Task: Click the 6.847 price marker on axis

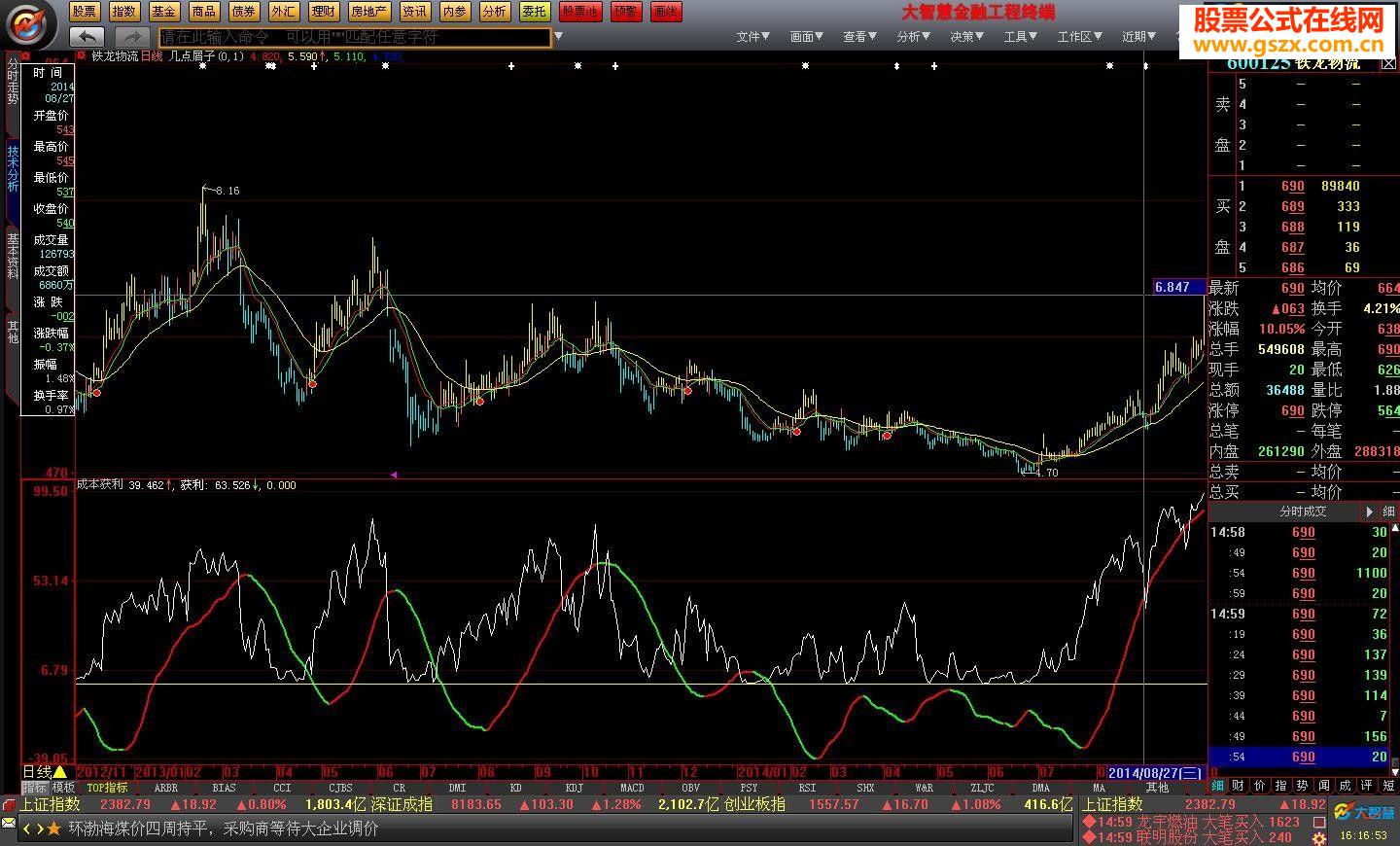Action: [x=1172, y=287]
